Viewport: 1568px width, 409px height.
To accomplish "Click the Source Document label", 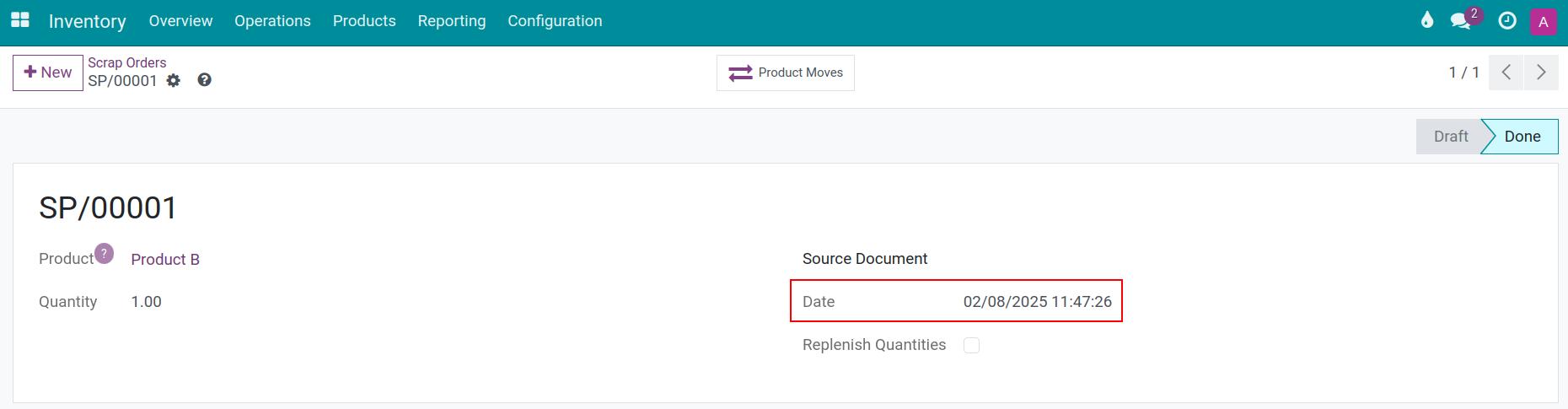I will click(865, 259).
